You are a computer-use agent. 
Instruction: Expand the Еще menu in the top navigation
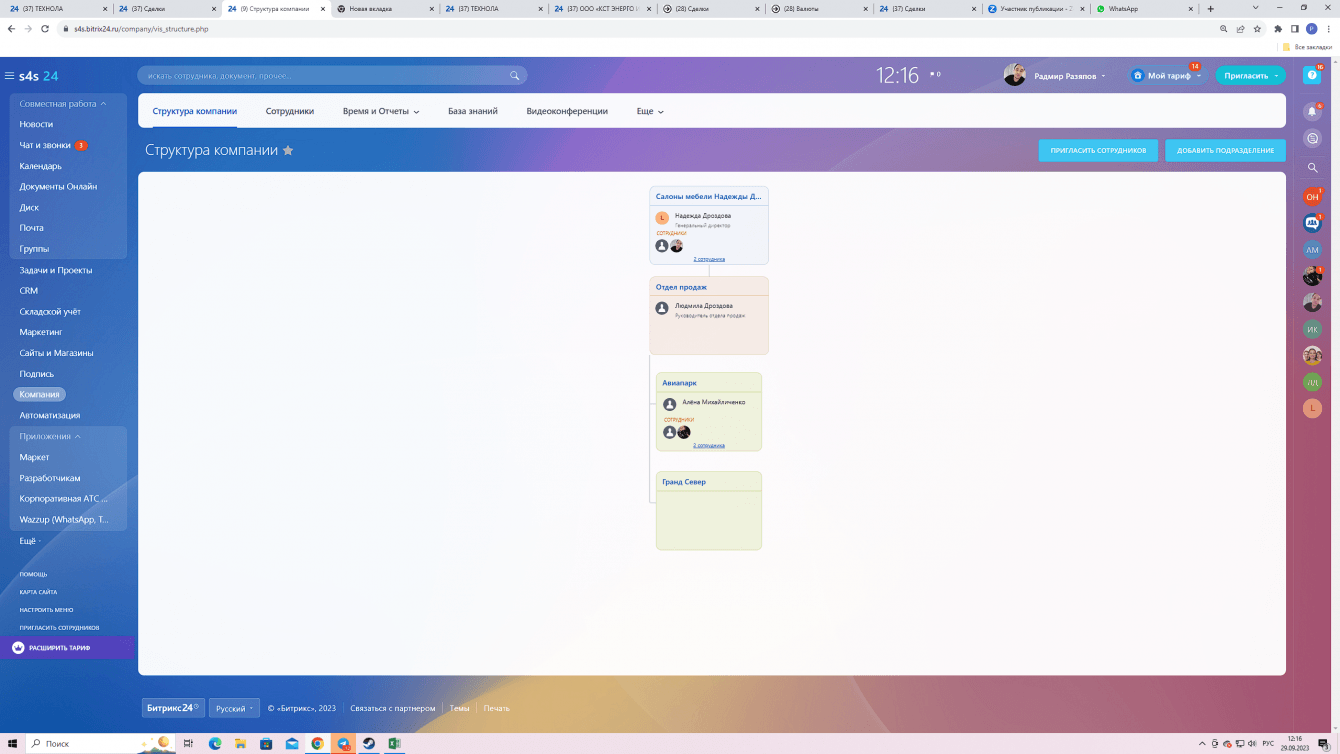pyautogui.click(x=650, y=111)
